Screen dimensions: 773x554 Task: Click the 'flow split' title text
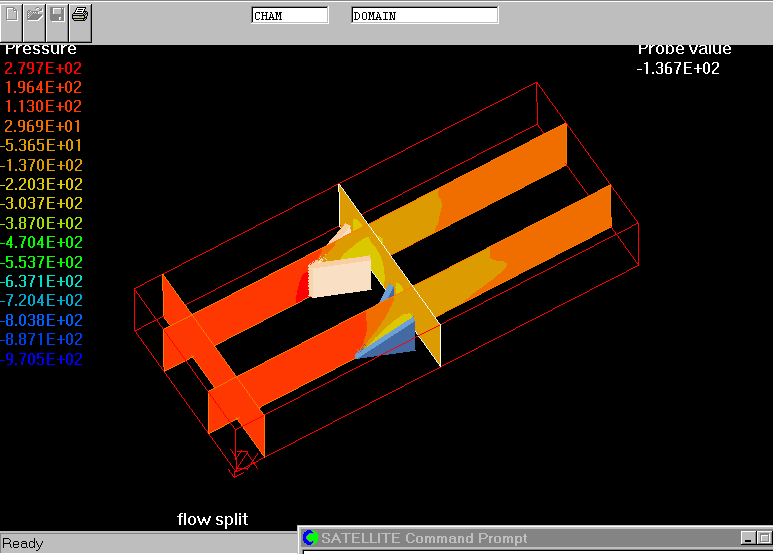click(212, 519)
